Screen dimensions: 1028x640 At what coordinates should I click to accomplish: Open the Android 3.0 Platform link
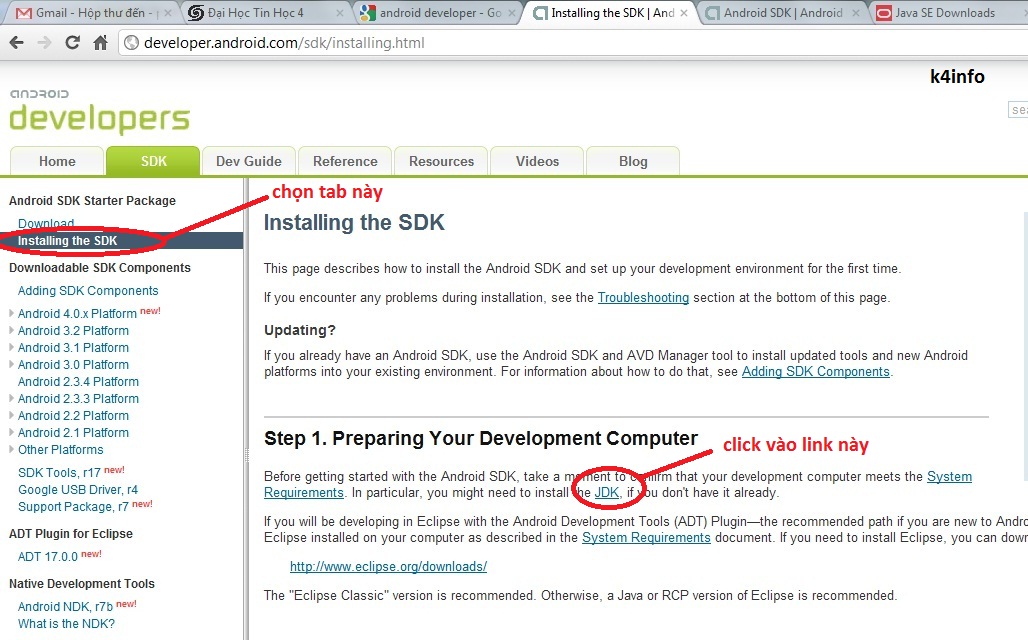(73, 365)
